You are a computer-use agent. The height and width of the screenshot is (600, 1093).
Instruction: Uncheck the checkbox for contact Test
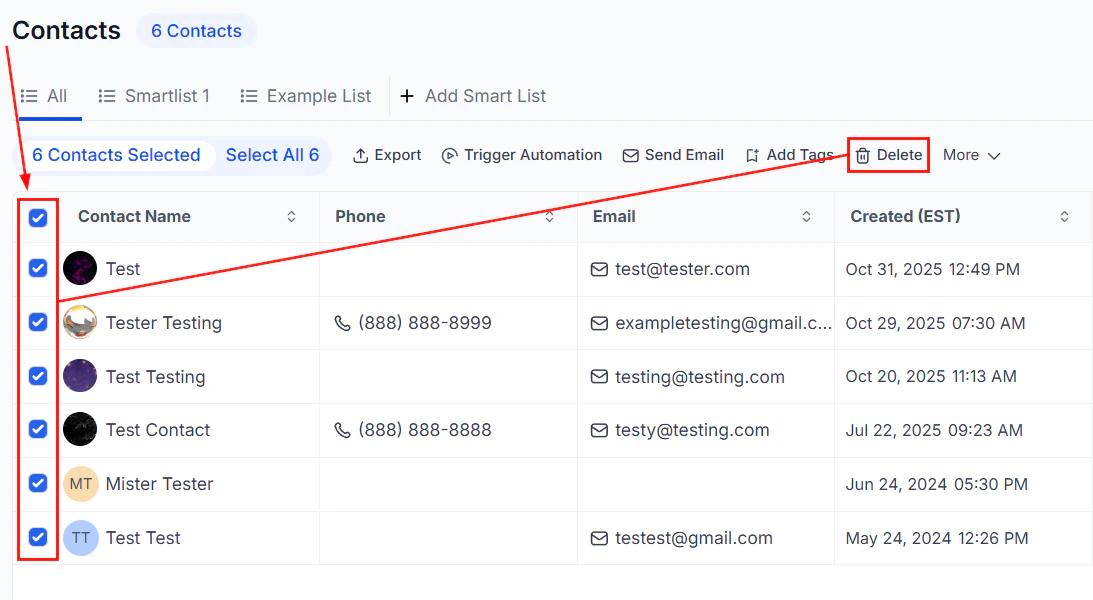pos(38,268)
